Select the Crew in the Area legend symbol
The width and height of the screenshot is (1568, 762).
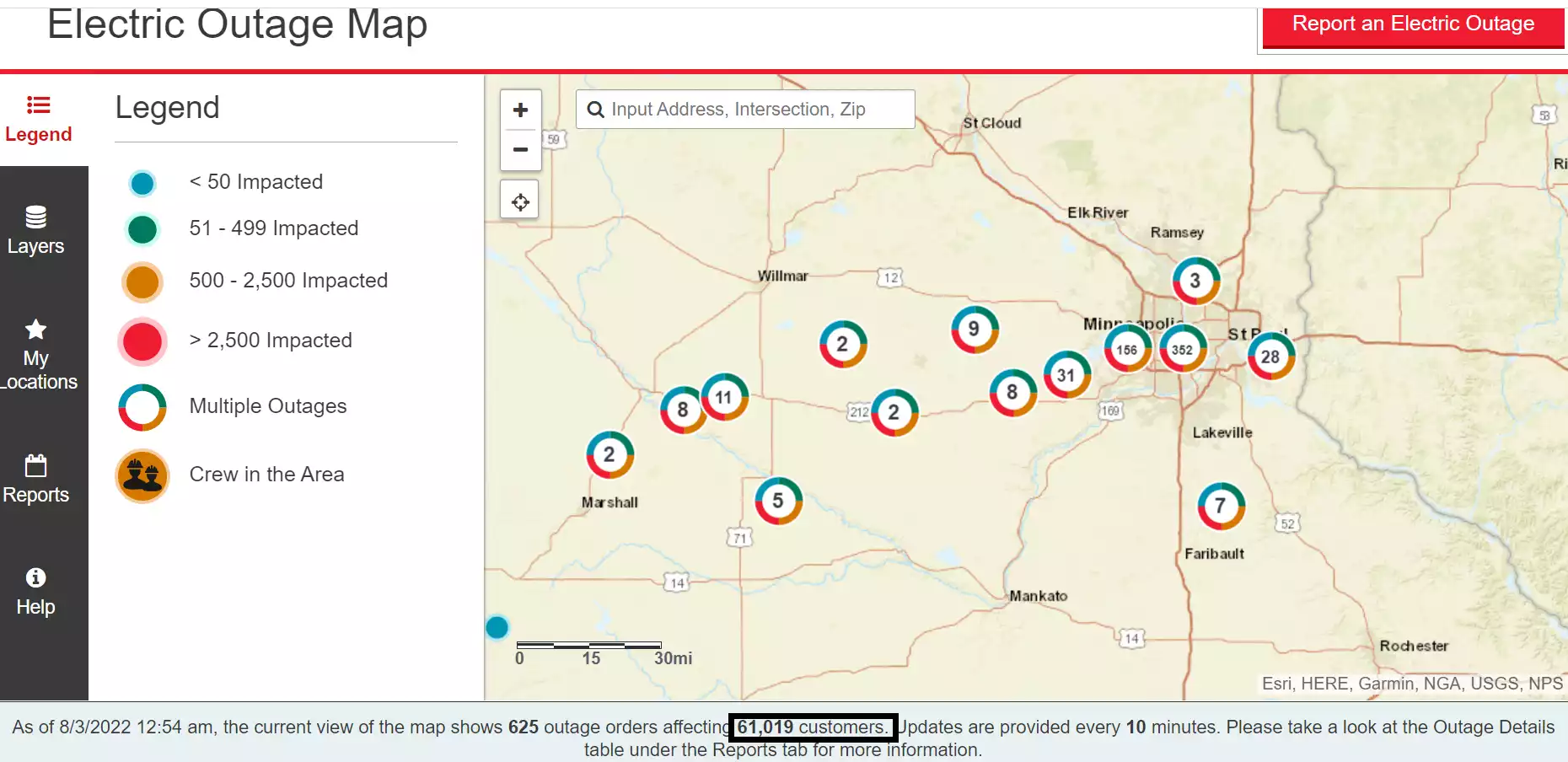pos(142,475)
